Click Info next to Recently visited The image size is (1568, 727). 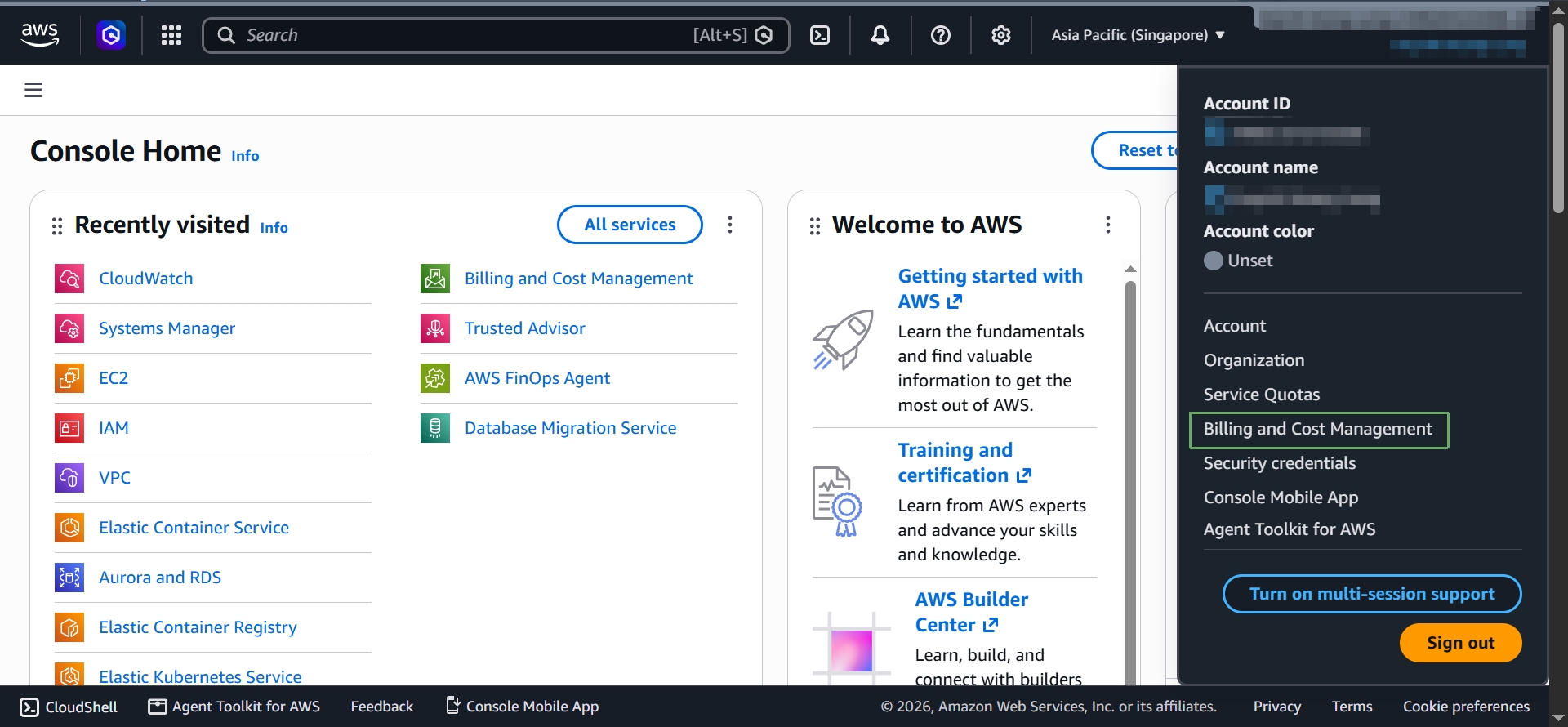click(274, 228)
